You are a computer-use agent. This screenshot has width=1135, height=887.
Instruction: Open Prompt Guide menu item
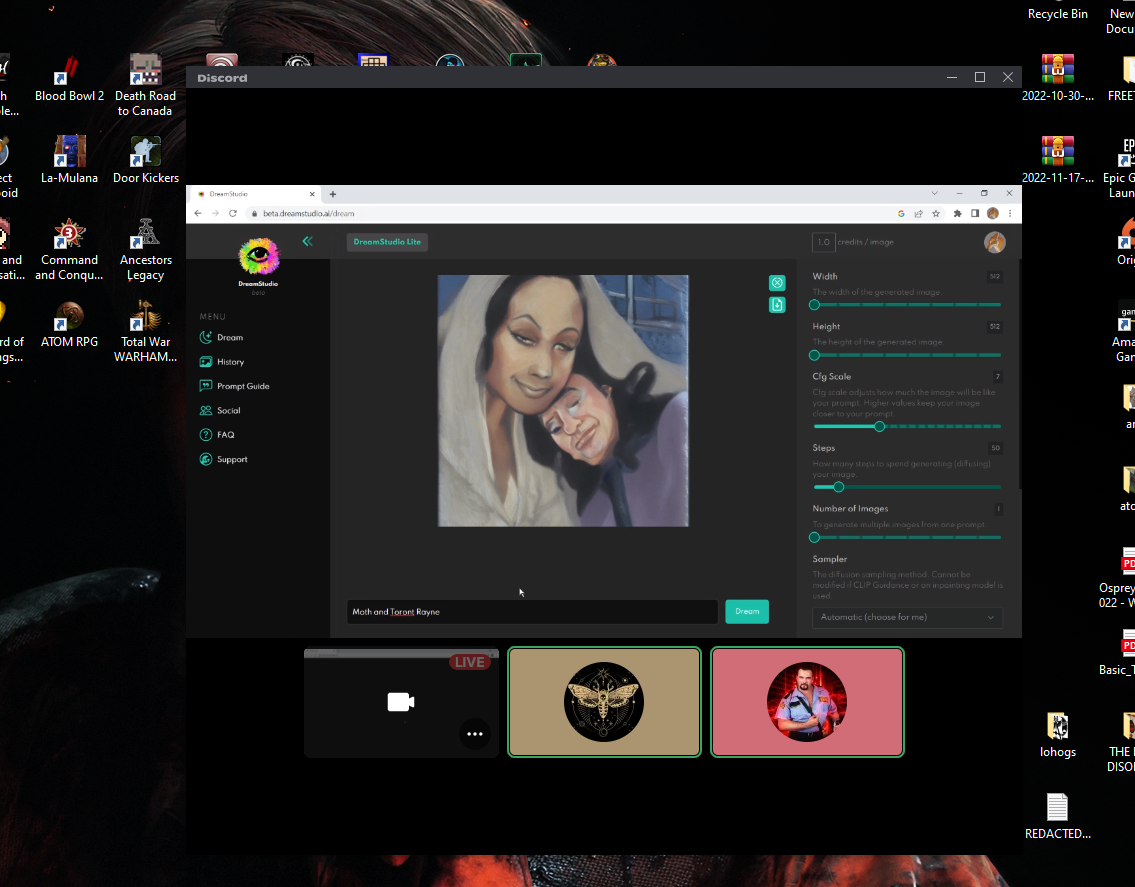tap(235, 386)
